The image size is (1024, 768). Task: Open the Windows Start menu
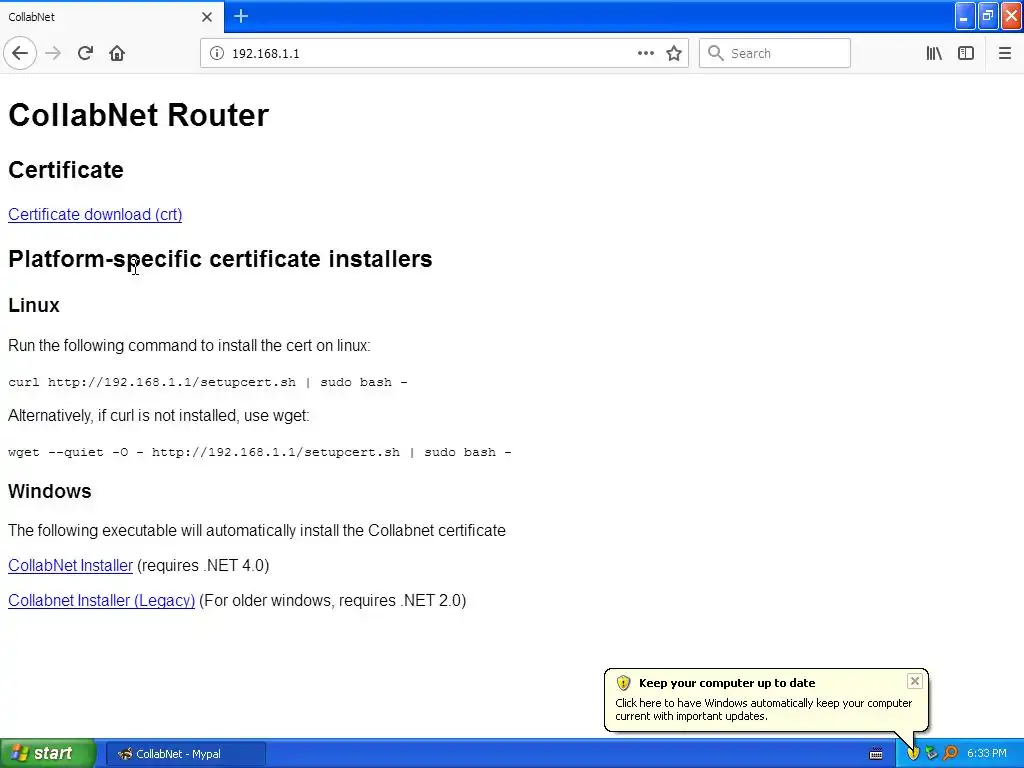click(x=47, y=754)
